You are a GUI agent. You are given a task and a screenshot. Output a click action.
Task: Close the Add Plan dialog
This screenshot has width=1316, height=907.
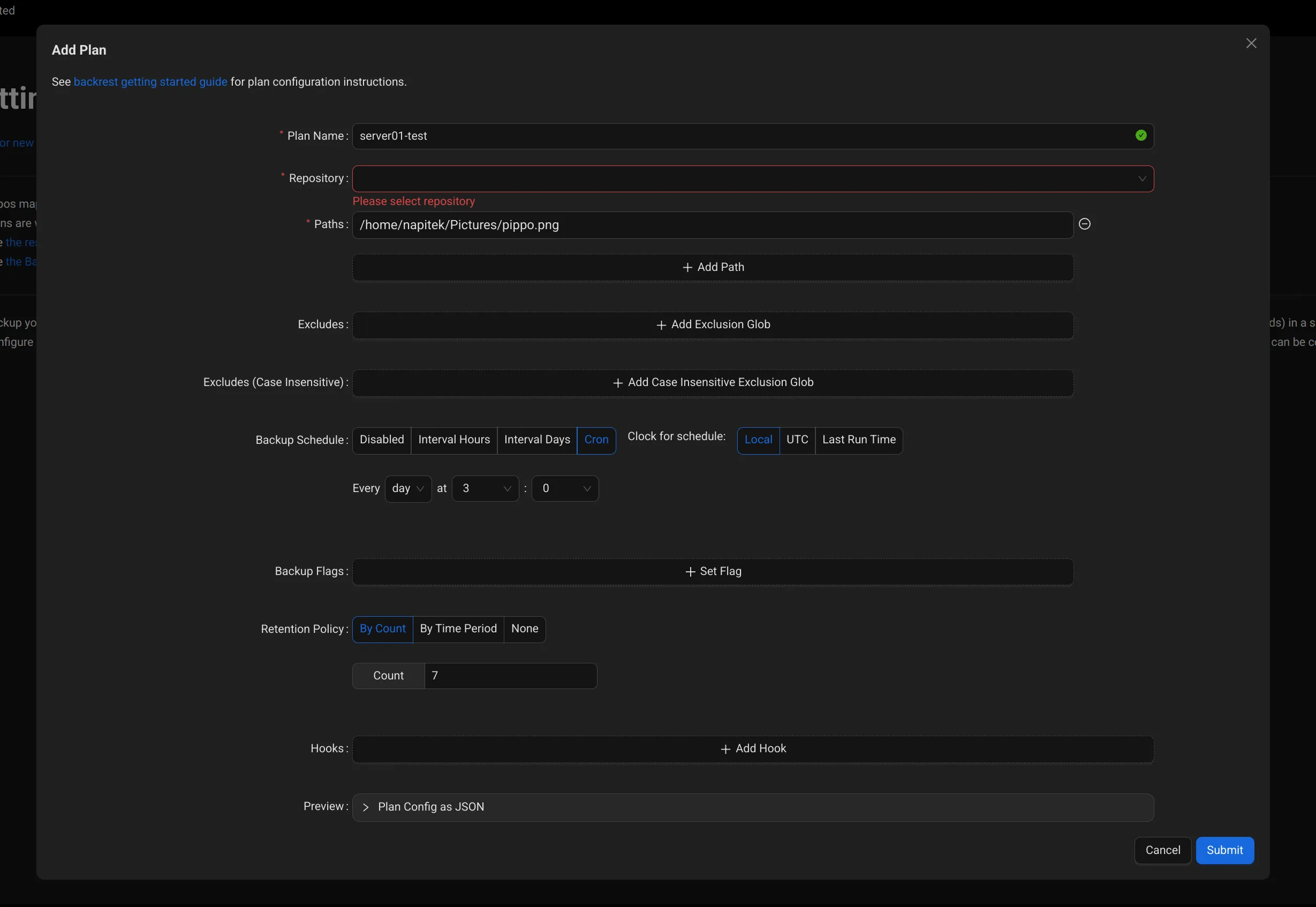tap(1251, 43)
